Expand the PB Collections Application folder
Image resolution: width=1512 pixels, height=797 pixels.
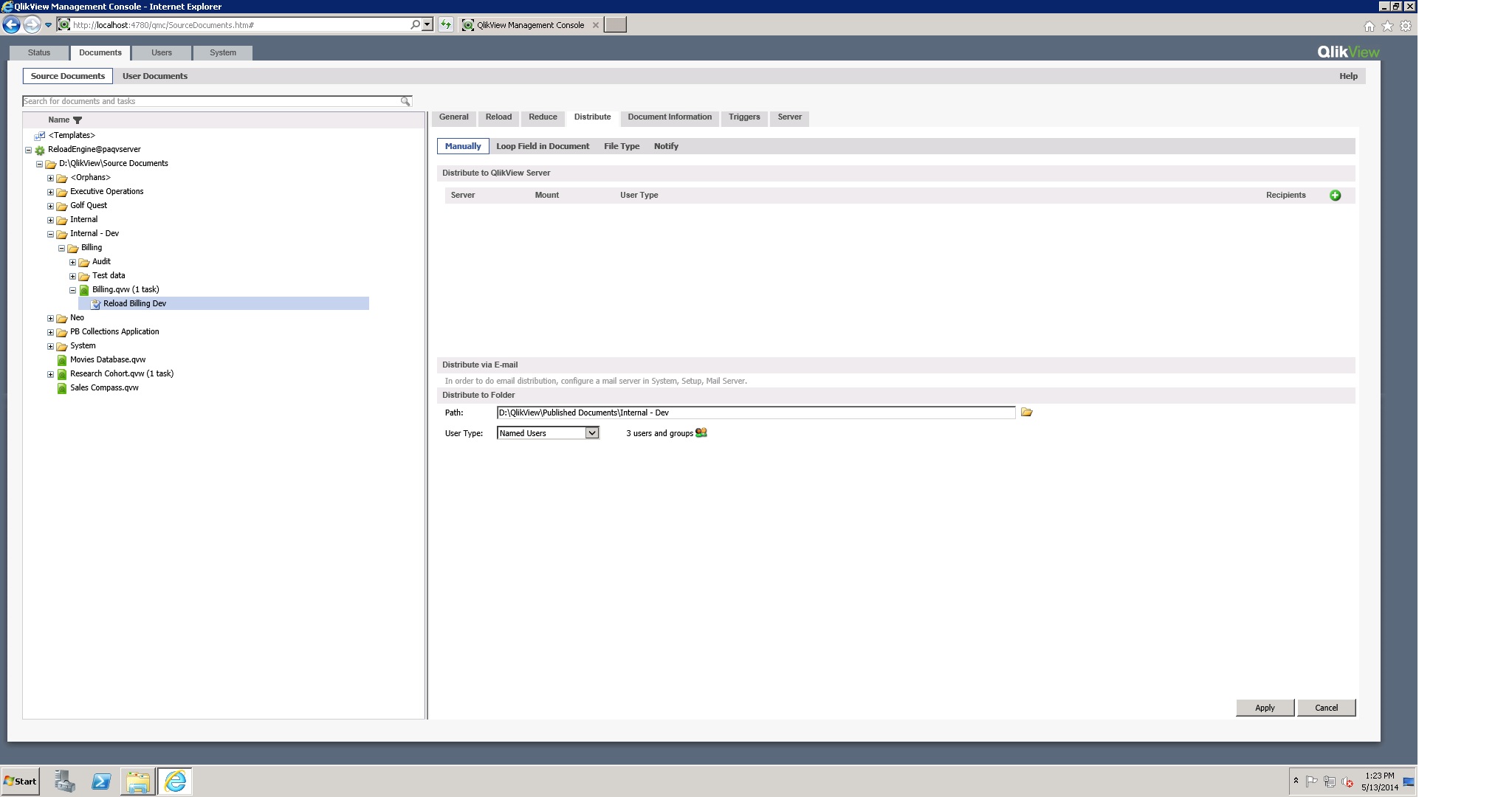(51, 332)
